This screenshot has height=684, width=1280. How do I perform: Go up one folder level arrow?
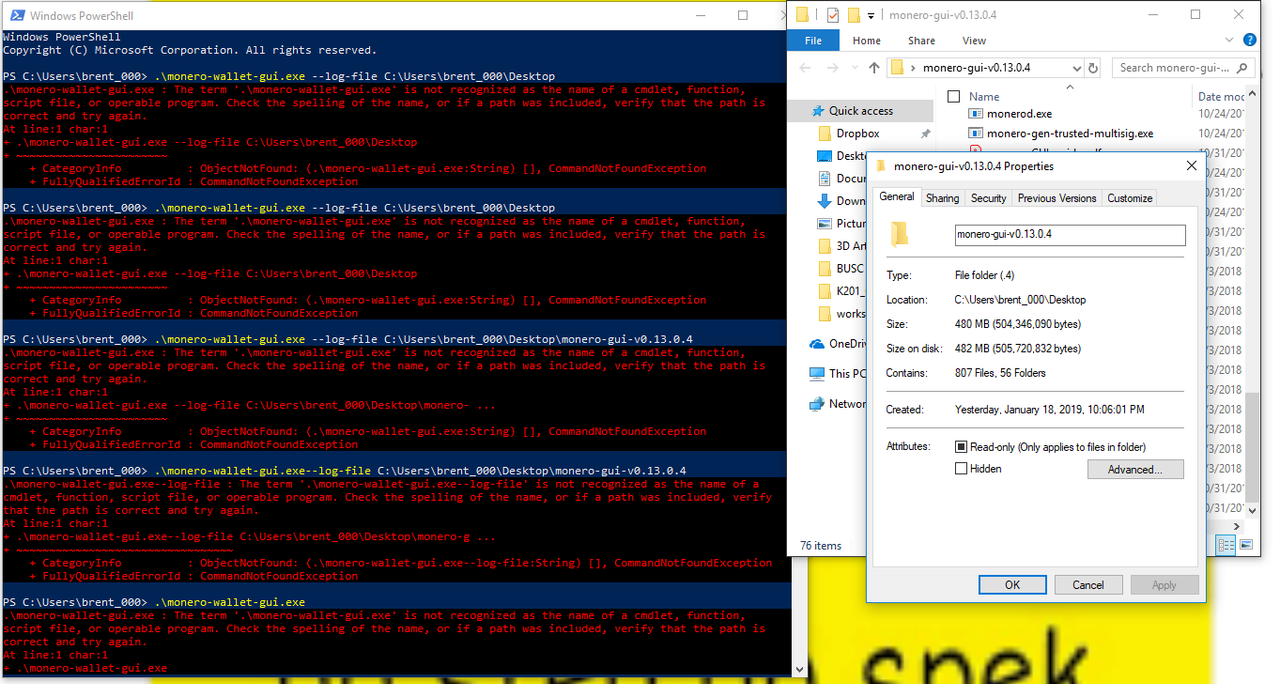[x=874, y=68]
